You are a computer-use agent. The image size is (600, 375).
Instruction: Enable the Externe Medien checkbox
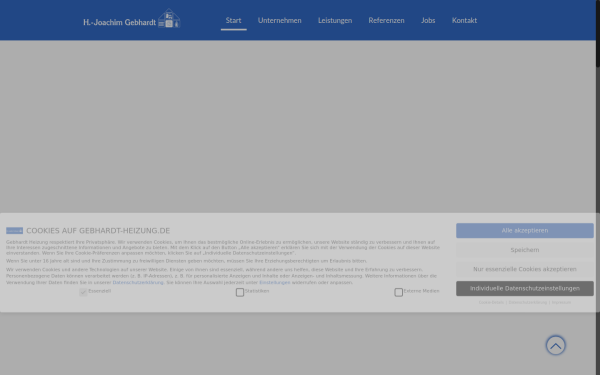(398, 292)
